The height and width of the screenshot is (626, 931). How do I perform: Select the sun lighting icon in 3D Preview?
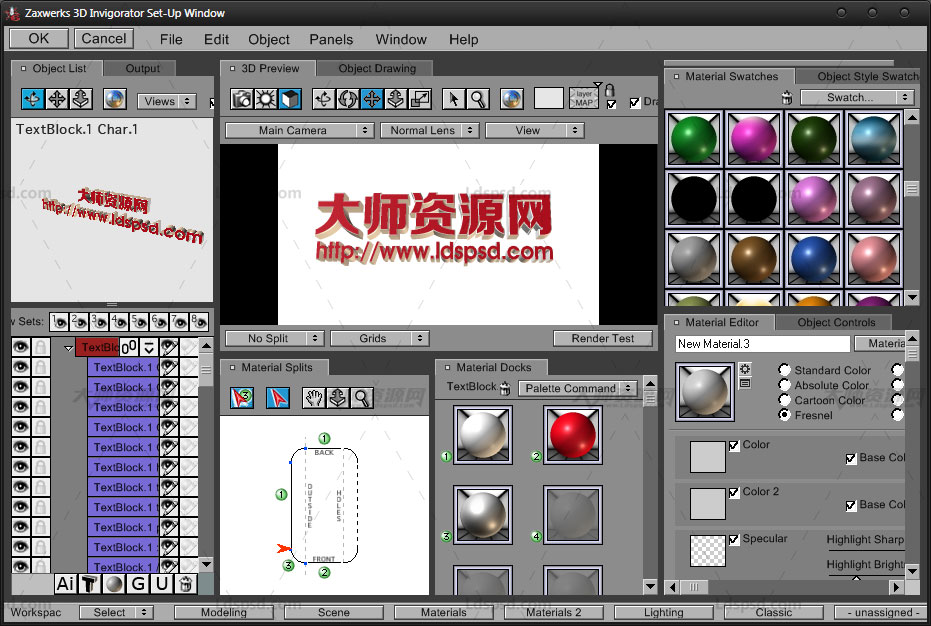click(265, 99)
